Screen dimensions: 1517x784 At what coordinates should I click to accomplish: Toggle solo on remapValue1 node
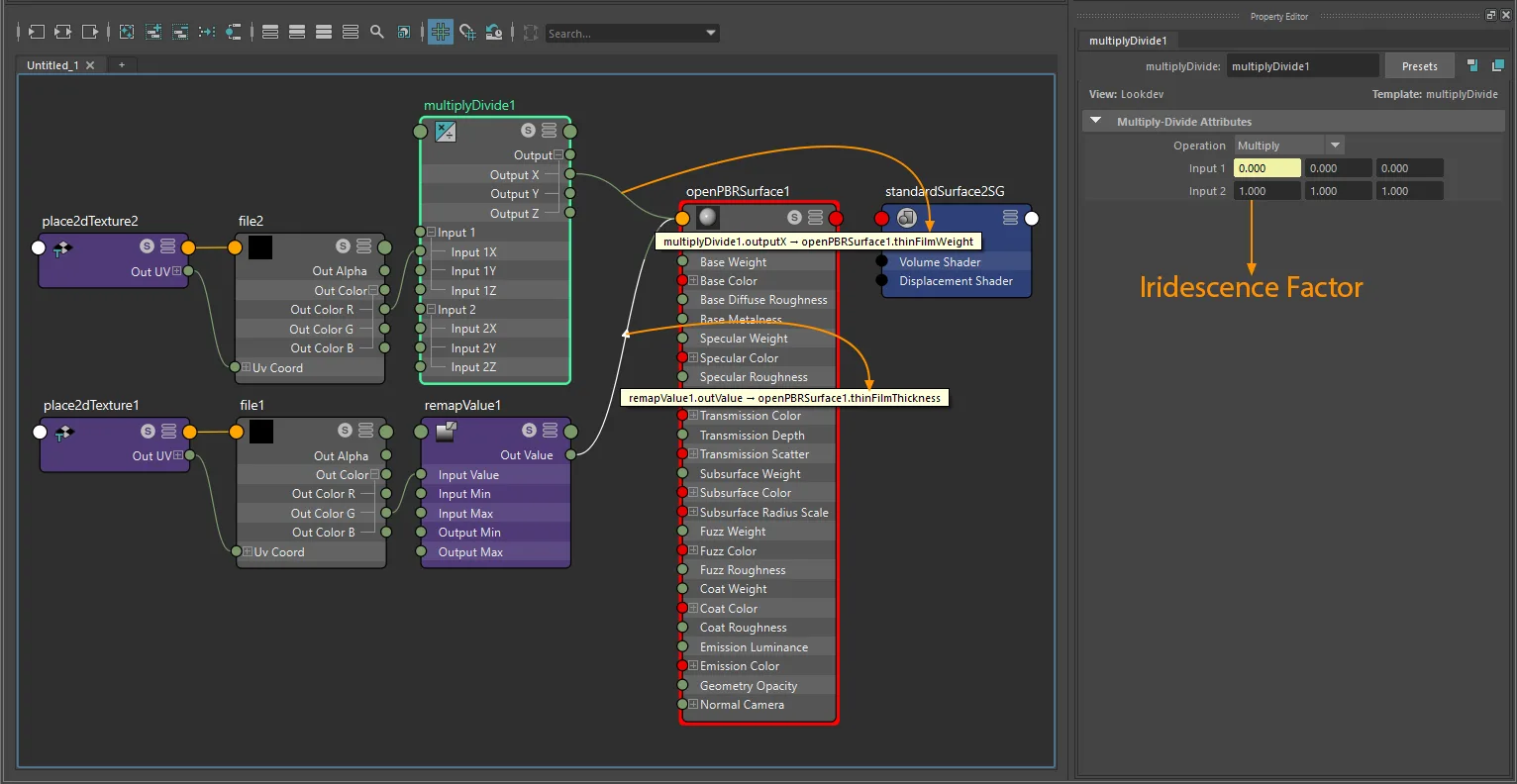click(529, 430)
